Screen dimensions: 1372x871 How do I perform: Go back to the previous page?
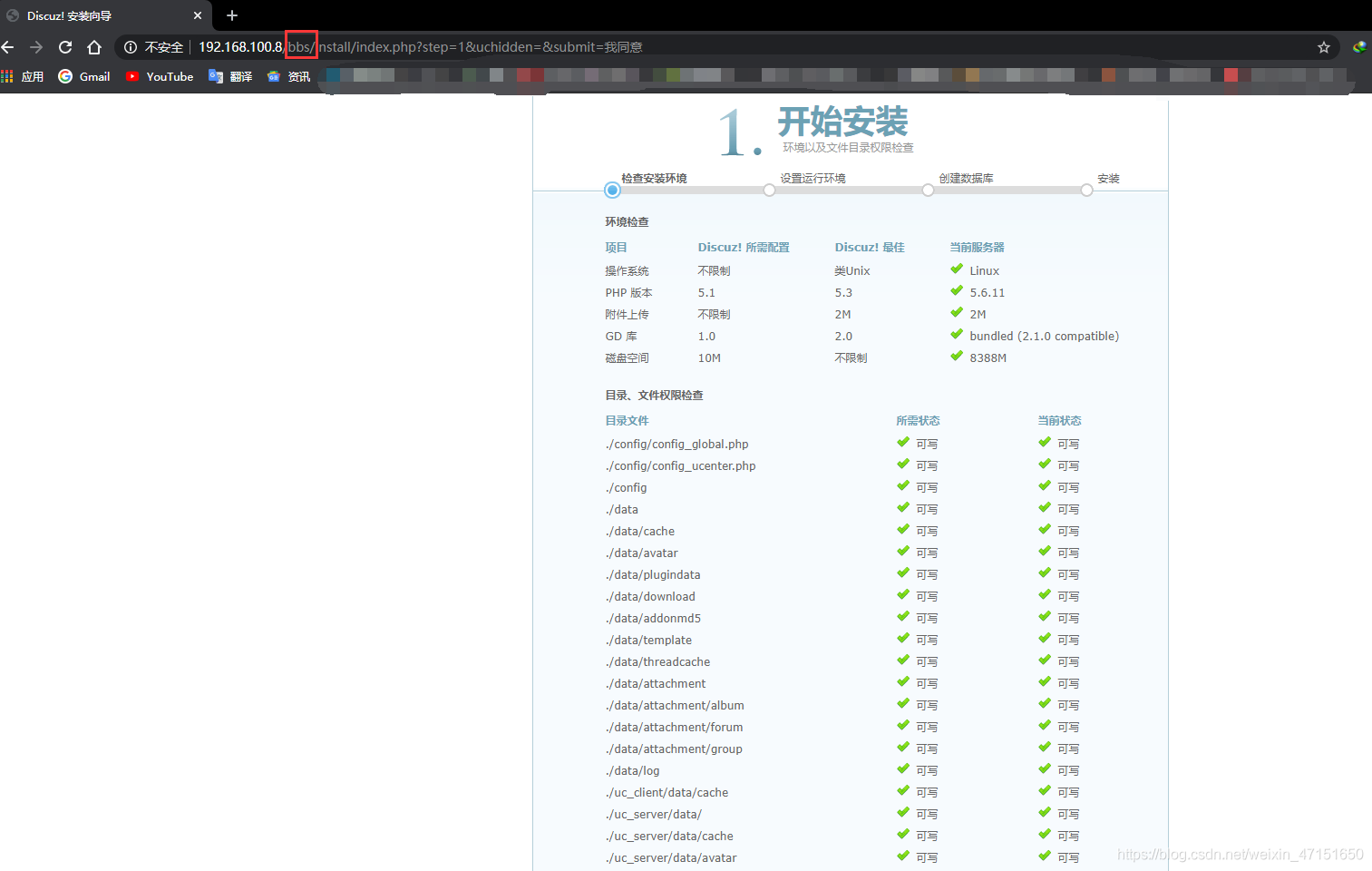click(x=8, y=47)
